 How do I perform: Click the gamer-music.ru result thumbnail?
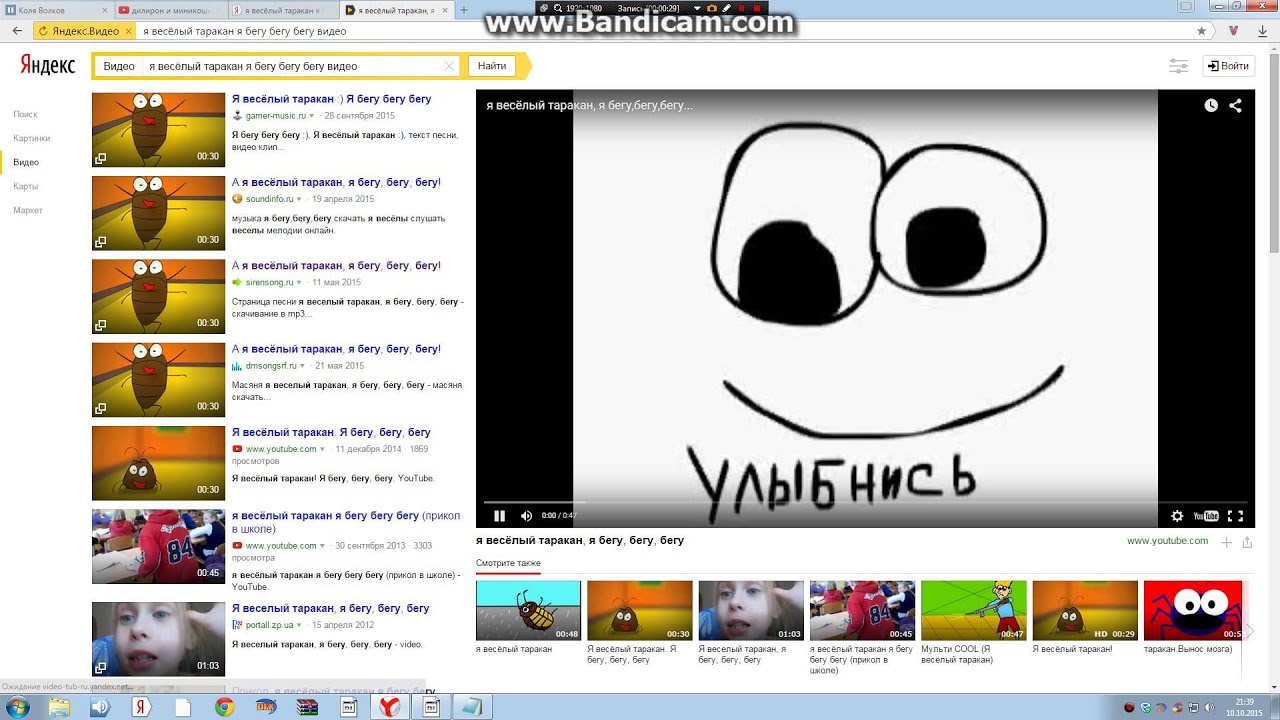point(158,129)
